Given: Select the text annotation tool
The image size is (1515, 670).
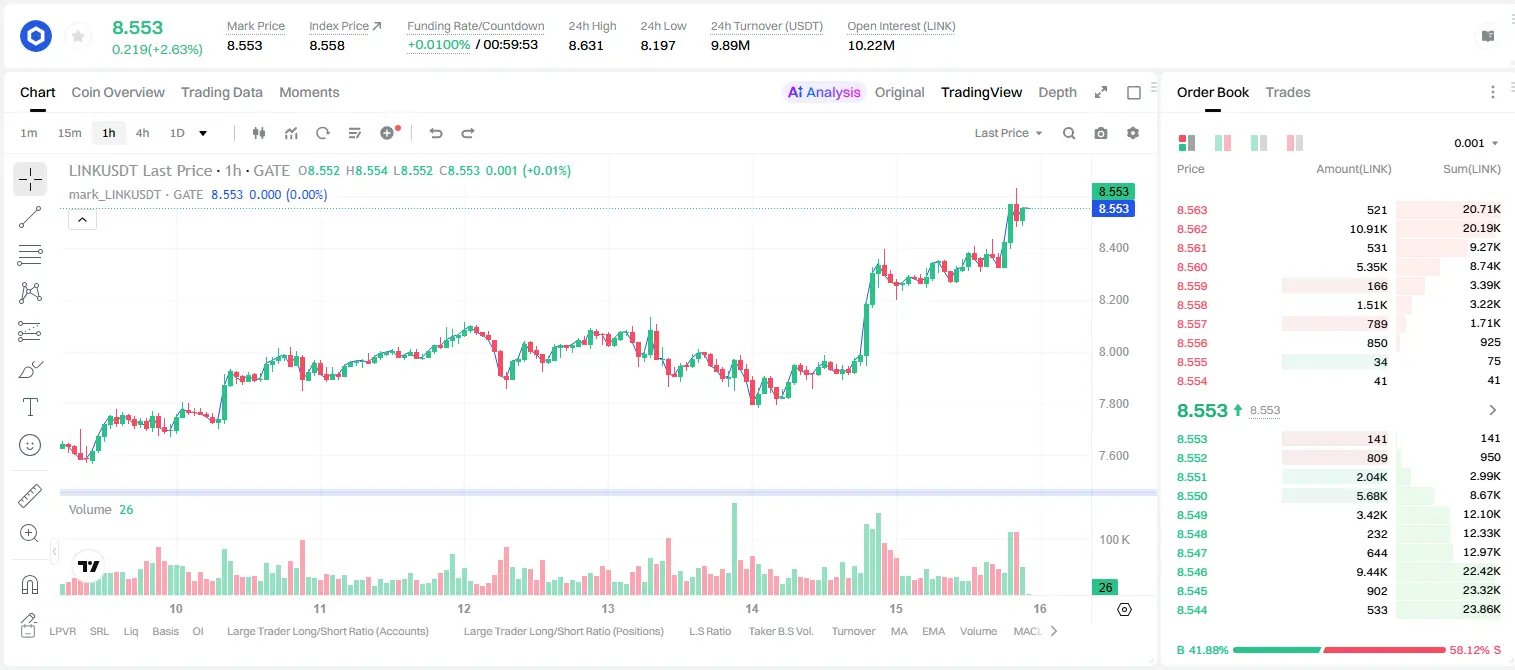Looking at the screenshot, I should click(x=30, y=407).
